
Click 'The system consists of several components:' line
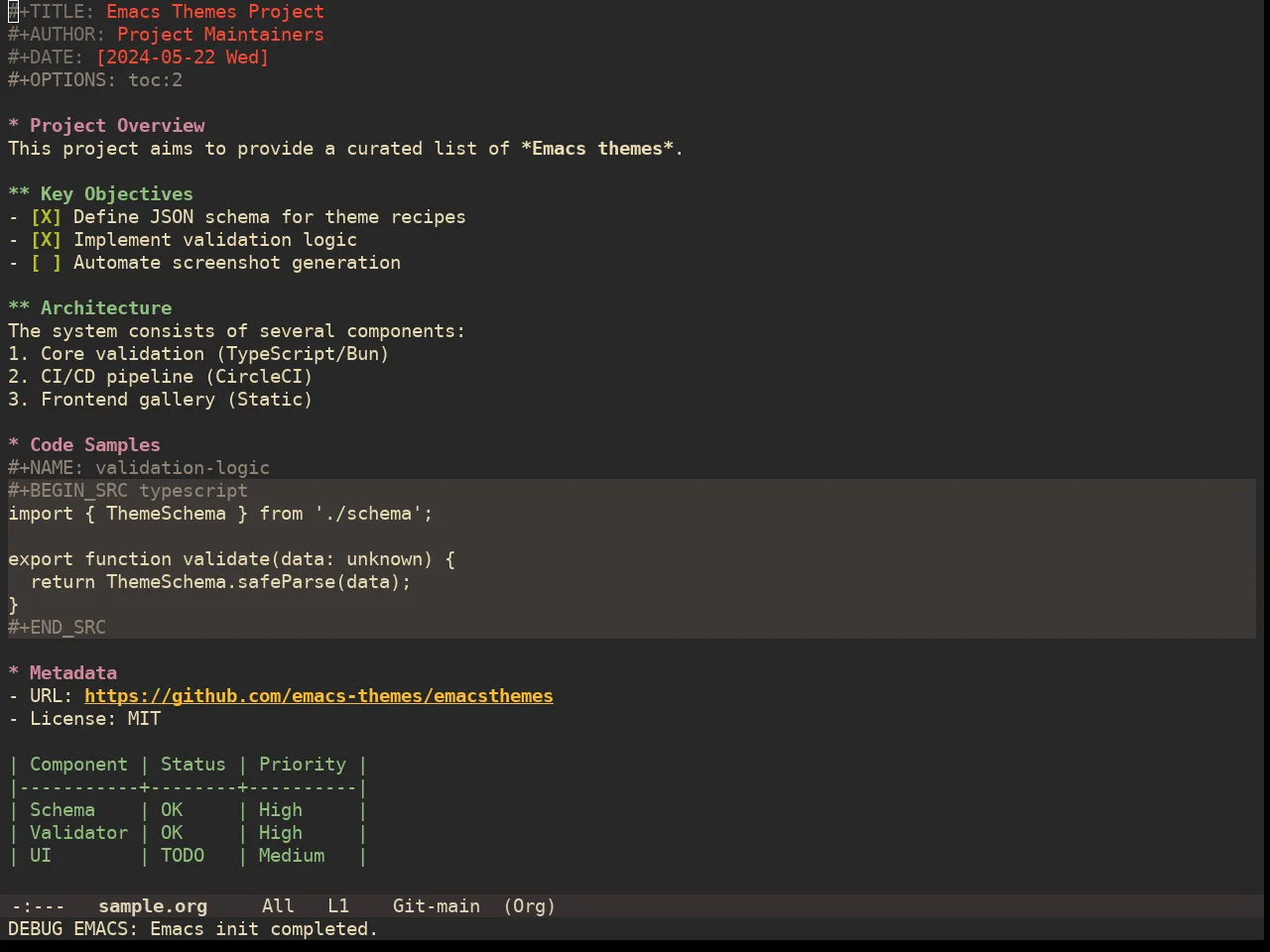click(x=236, y=331)
